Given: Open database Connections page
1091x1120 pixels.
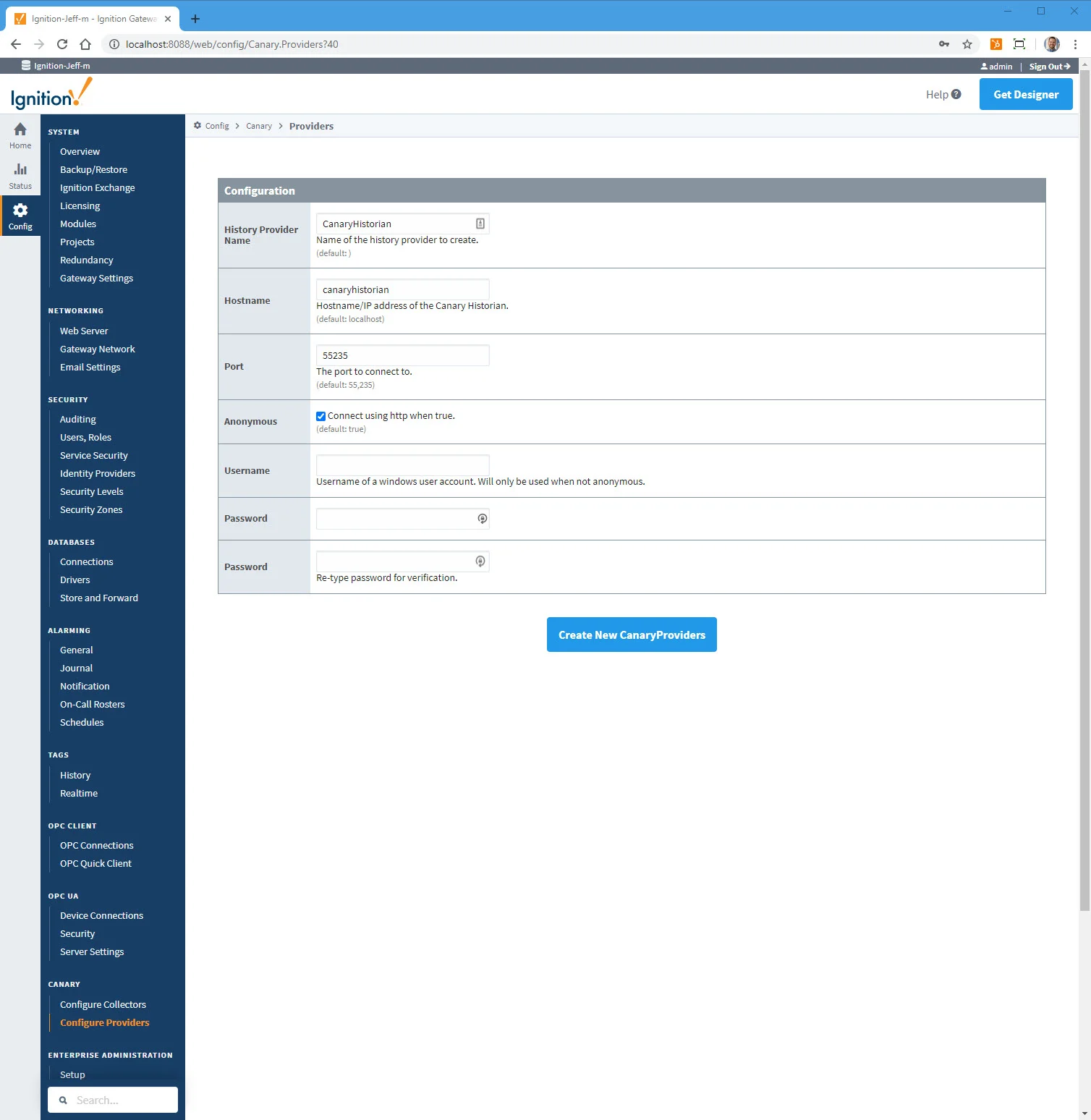Looking at the screenshot, I should 87,561.
